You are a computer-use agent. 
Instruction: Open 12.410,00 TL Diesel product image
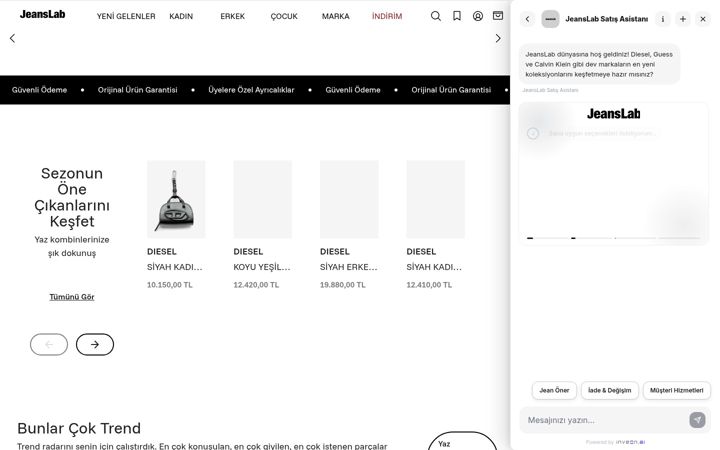435,199
